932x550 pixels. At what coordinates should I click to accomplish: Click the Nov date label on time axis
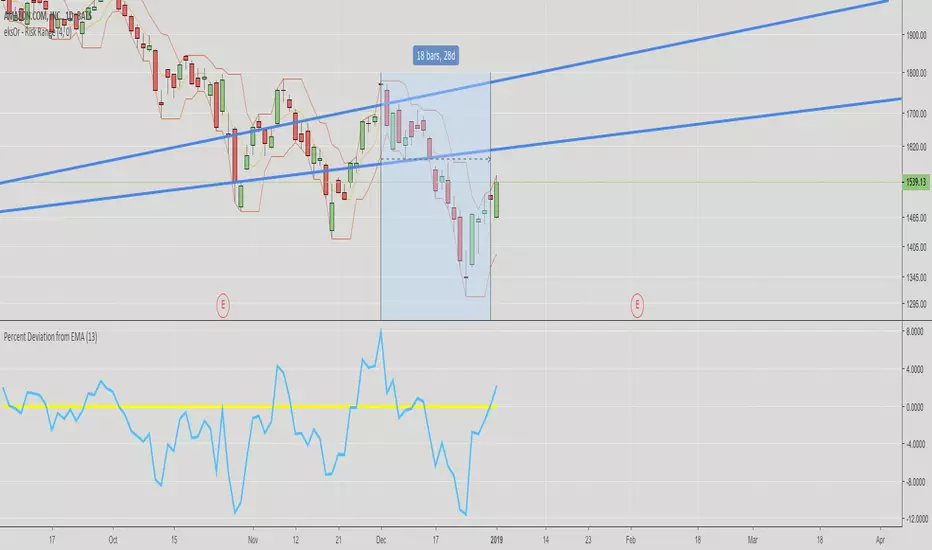[x=253, y=540]
